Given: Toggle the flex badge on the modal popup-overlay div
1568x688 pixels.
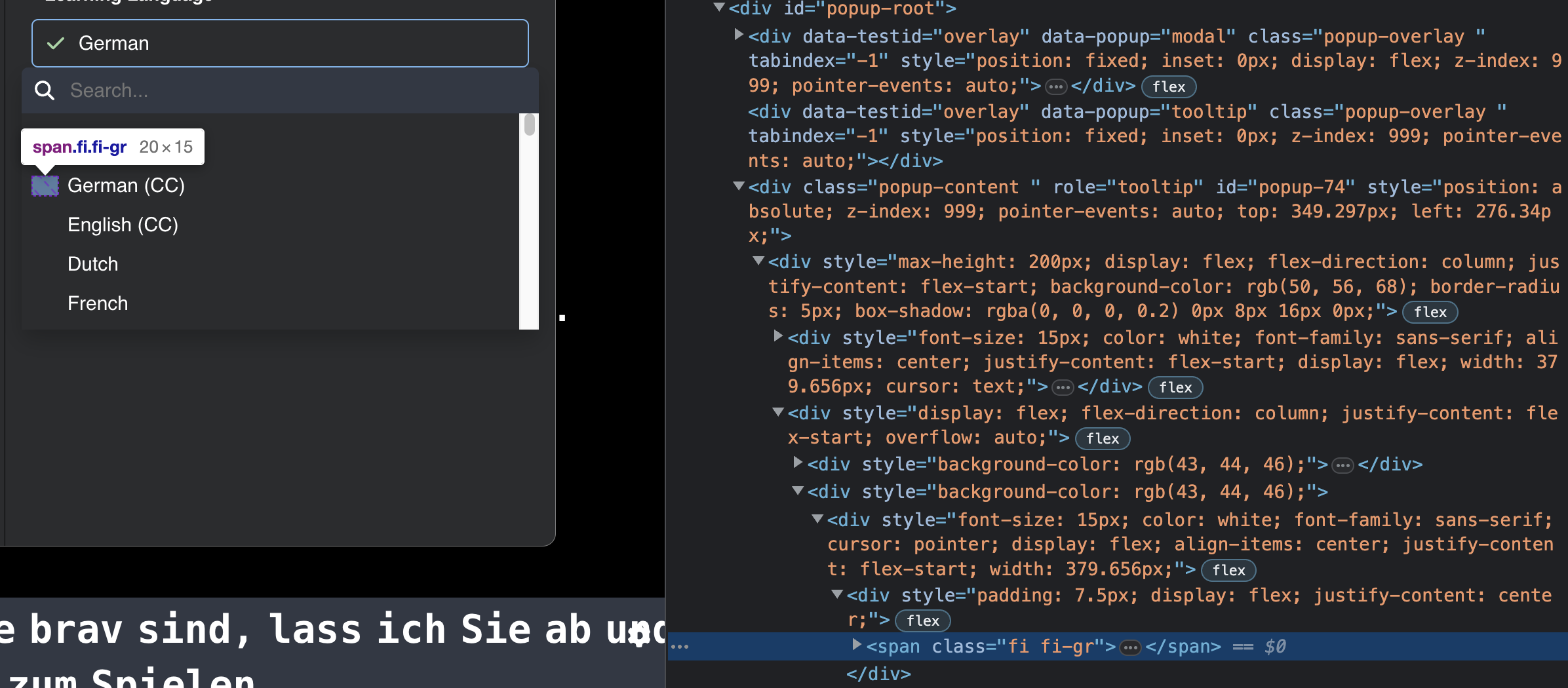Looking at the screenshot, I should click(x=1169, y=86).
